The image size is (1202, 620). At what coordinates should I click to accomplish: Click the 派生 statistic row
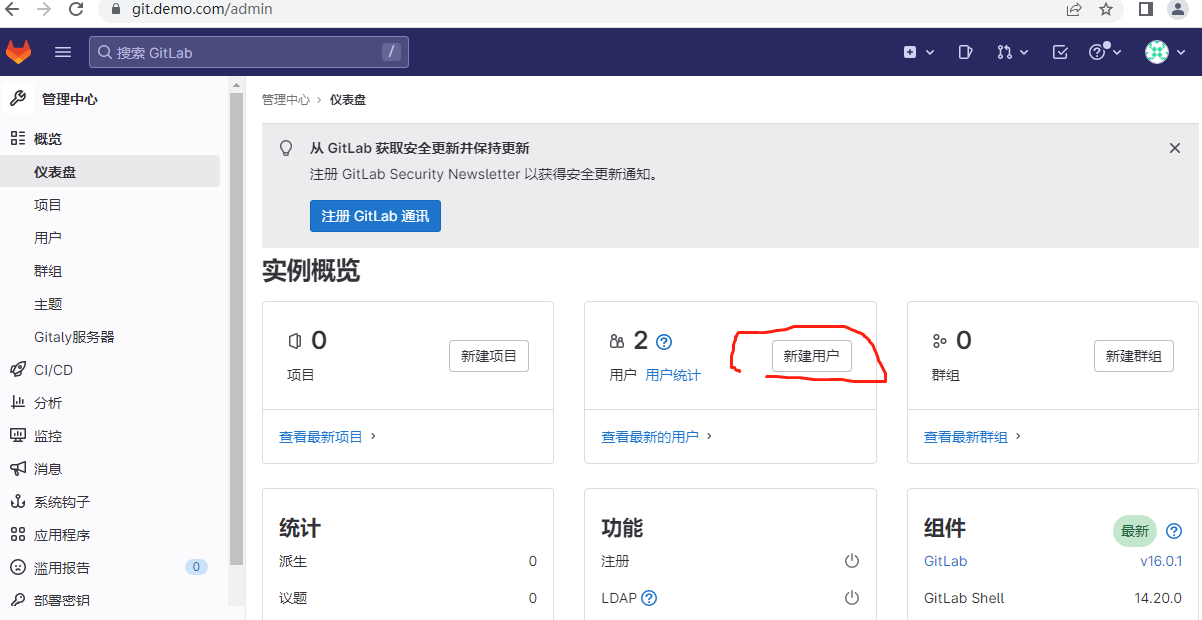[x=408, y=561]
